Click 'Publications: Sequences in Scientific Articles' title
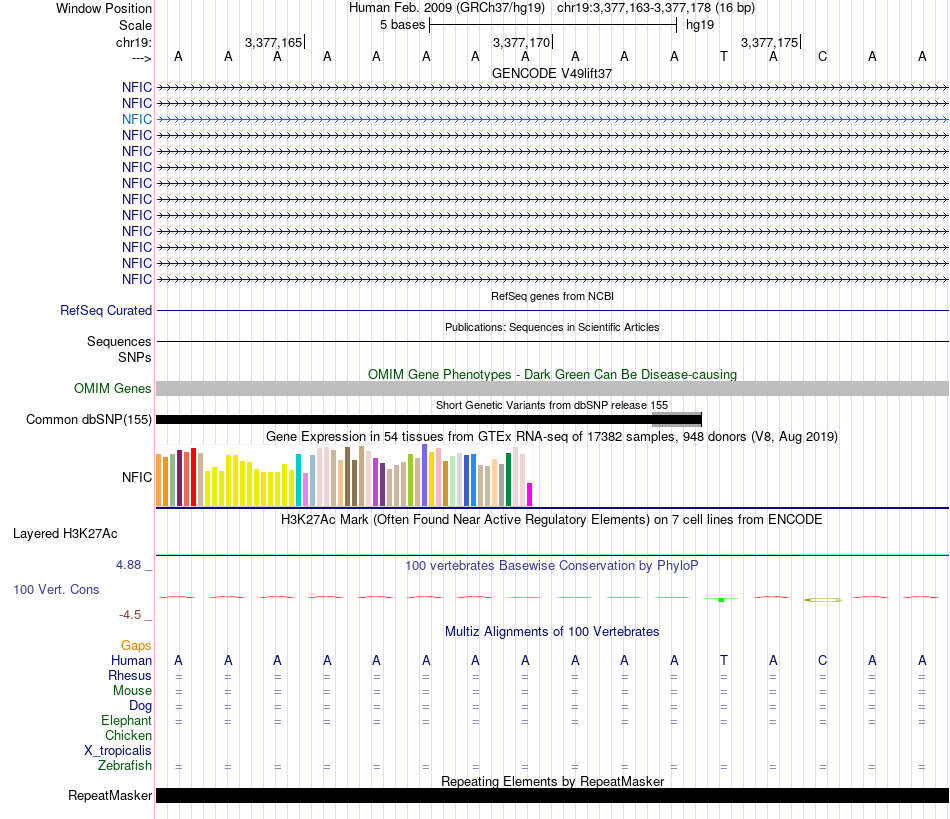Screen dimensions: 950x819 tap(552, 327)
